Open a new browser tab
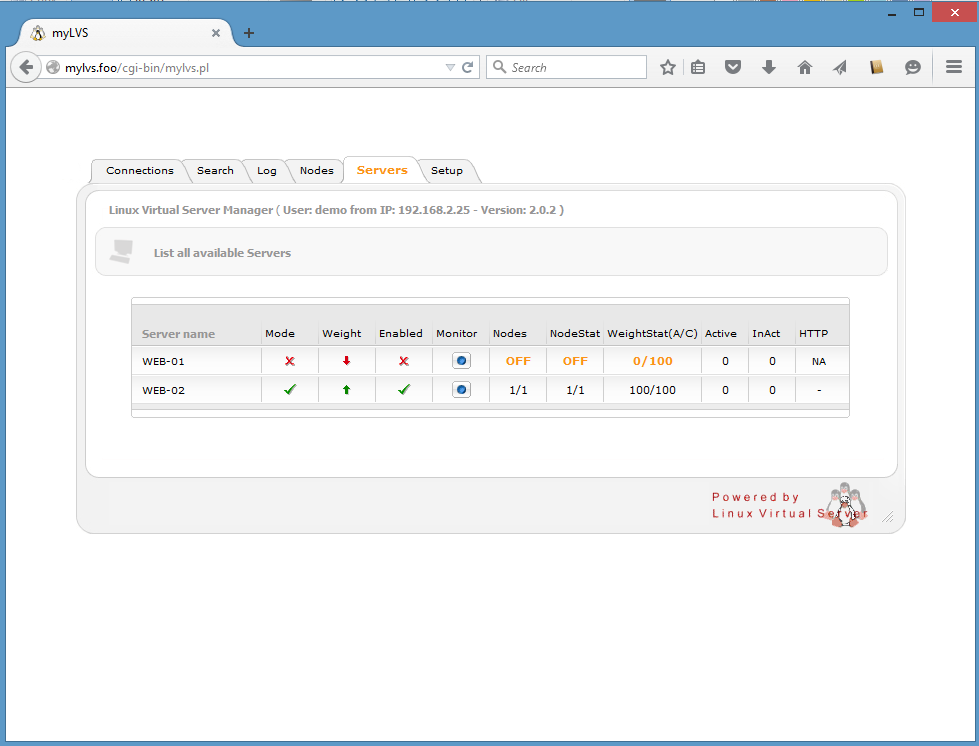 click(x=249, y=33)
